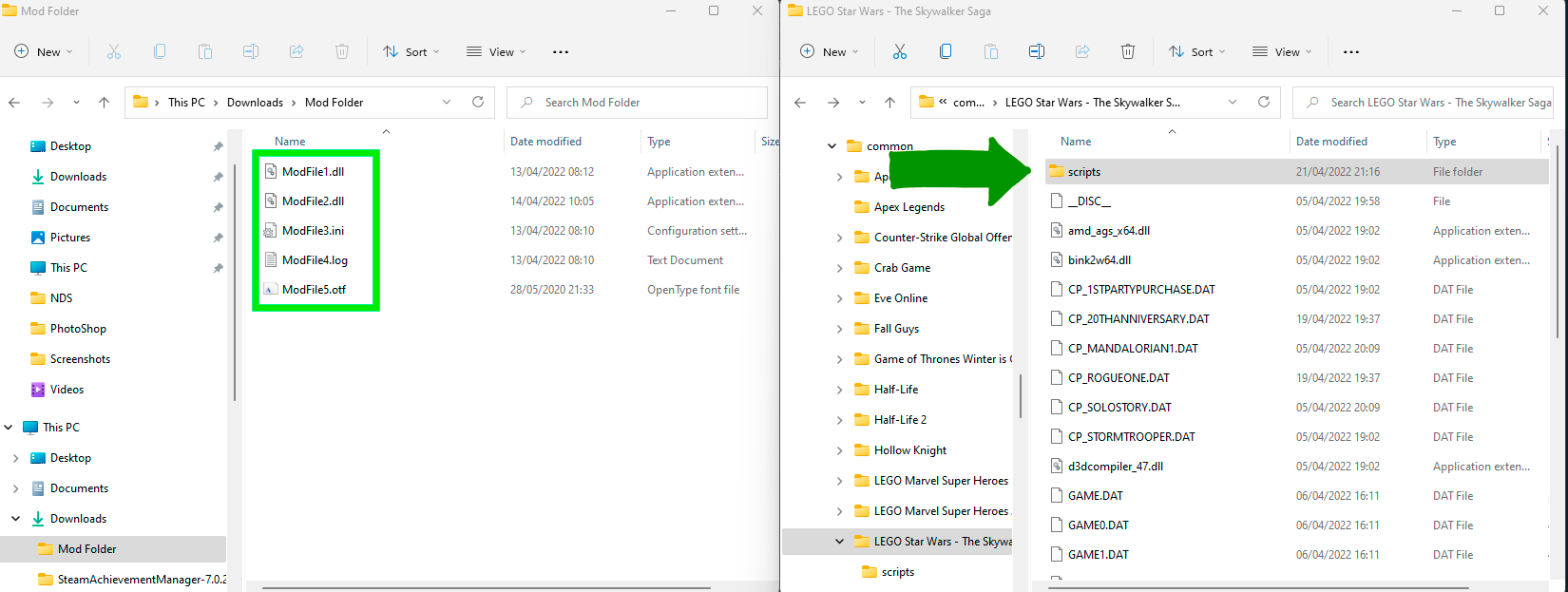The height and width of the screenshot is (592, 1568).
Task: Open the See more menu in Mod Folder window
Action: pos(561,52)
